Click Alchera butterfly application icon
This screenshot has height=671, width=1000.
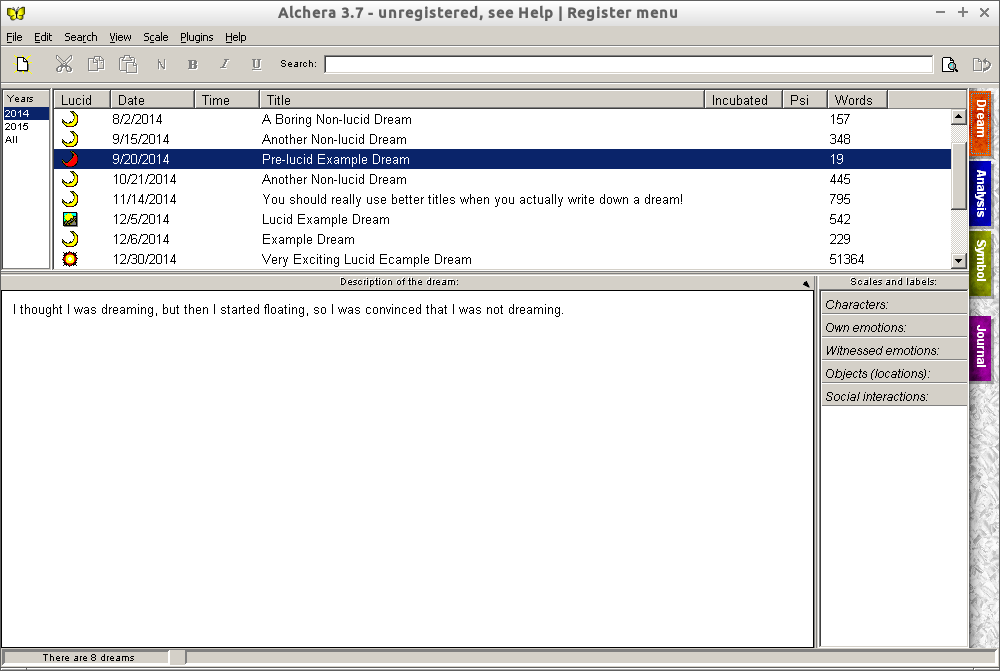[x=16, y=13]
